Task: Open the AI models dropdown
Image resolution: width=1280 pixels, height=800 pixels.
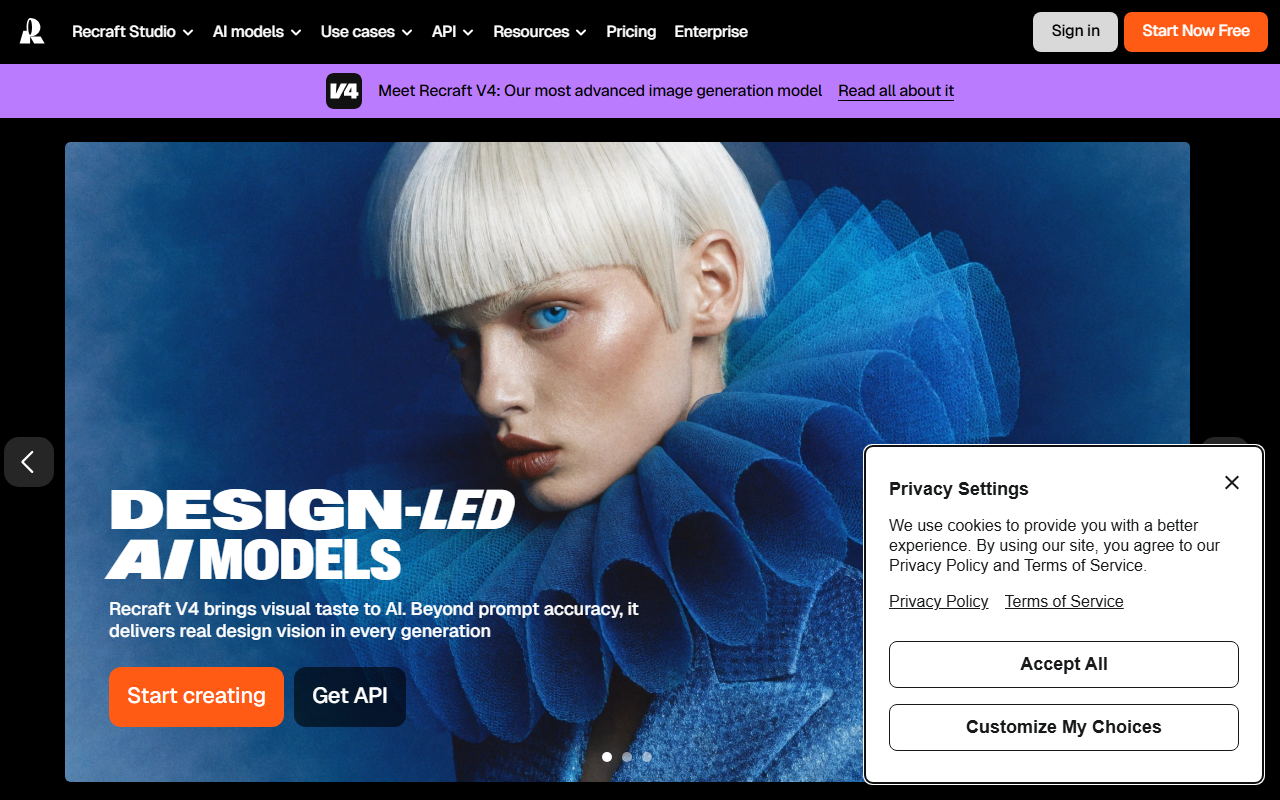Action: tap(257, 32)
